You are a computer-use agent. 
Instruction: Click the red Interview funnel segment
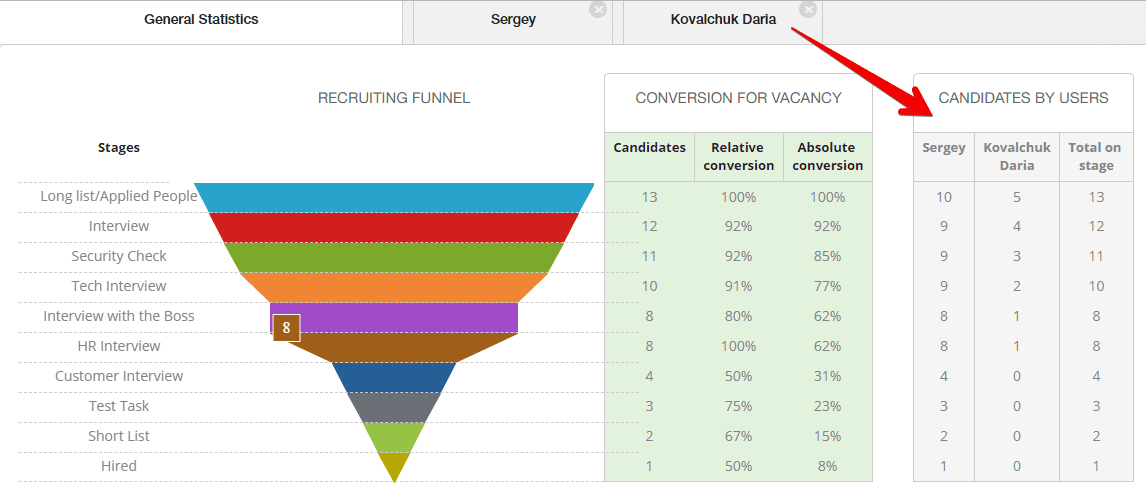click(x=394, y=227)
